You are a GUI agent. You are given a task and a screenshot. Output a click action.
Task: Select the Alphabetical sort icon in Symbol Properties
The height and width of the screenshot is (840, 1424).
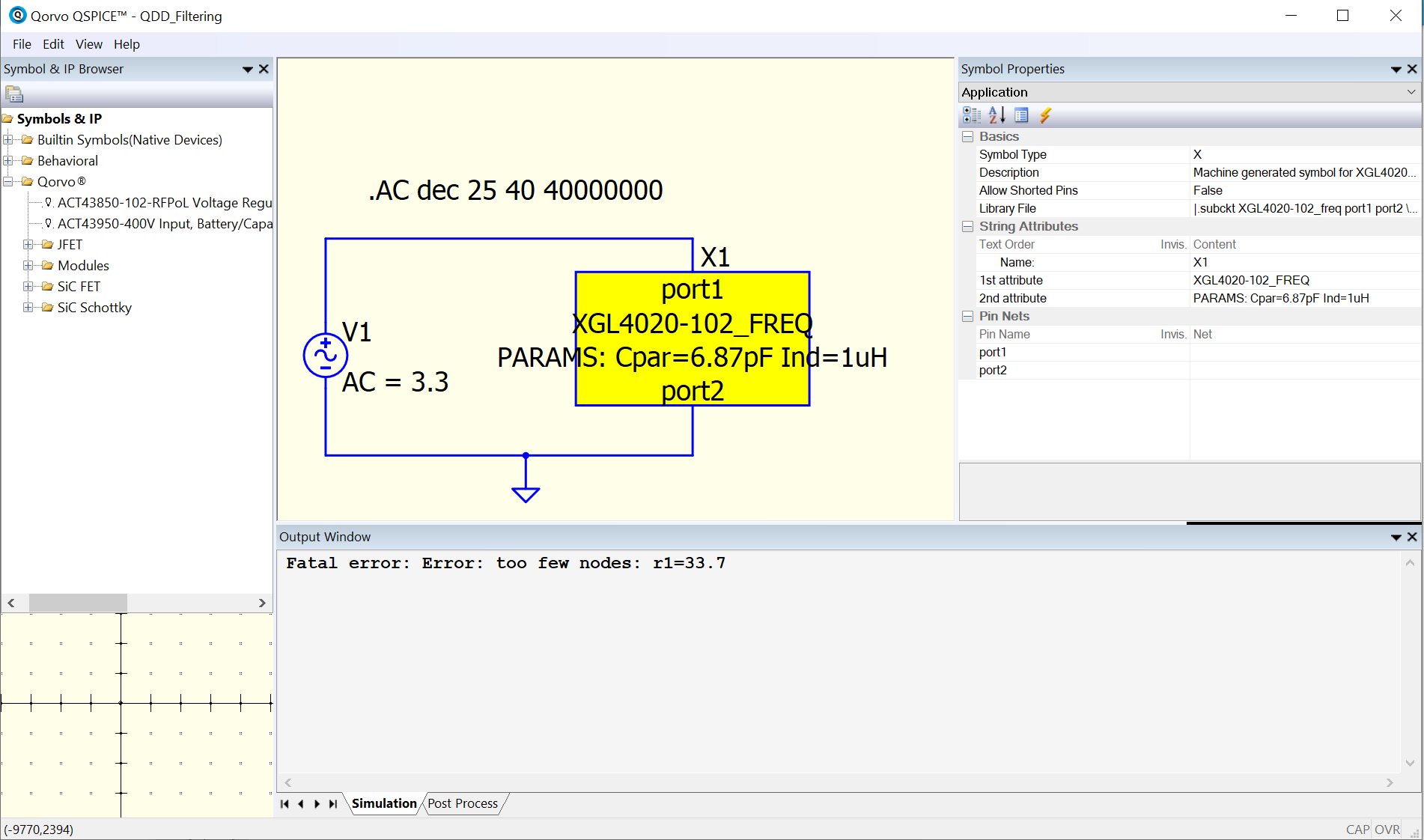[997, 115]
